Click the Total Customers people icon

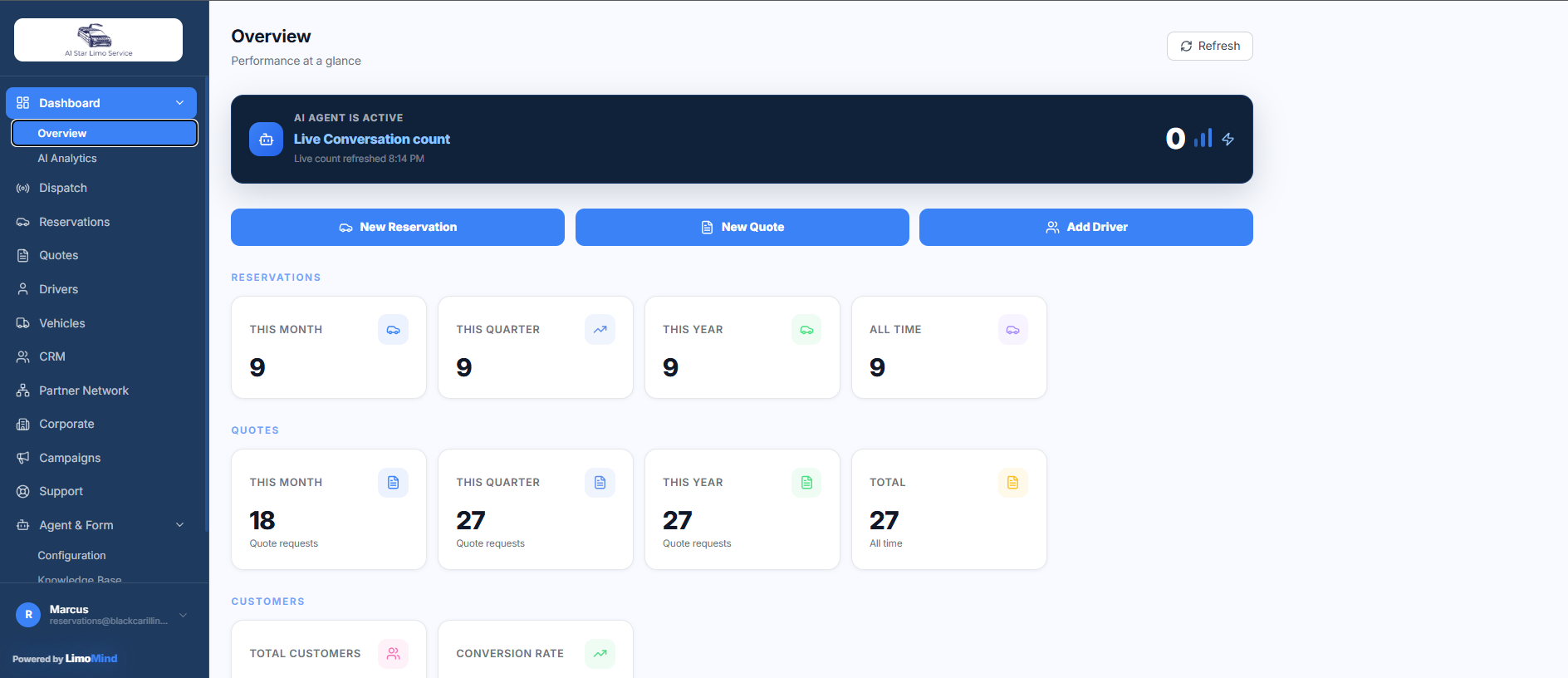[x=393, y=654]
